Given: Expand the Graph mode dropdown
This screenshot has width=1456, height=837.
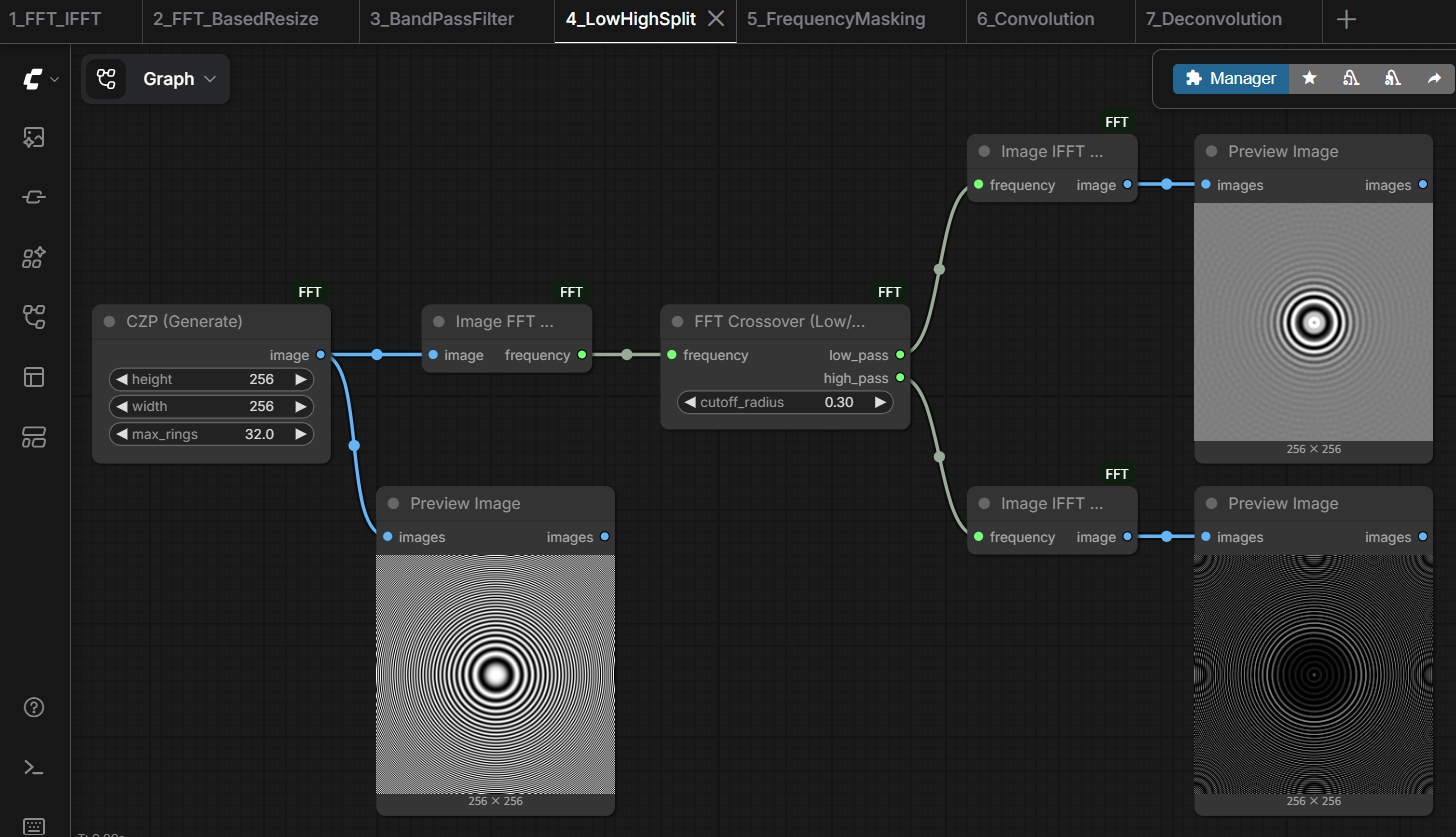Looking at the screenshot, I should [x=209, y=79].
